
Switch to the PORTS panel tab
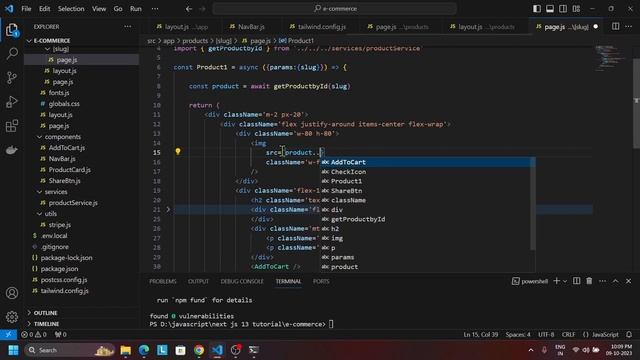[321, 281]
